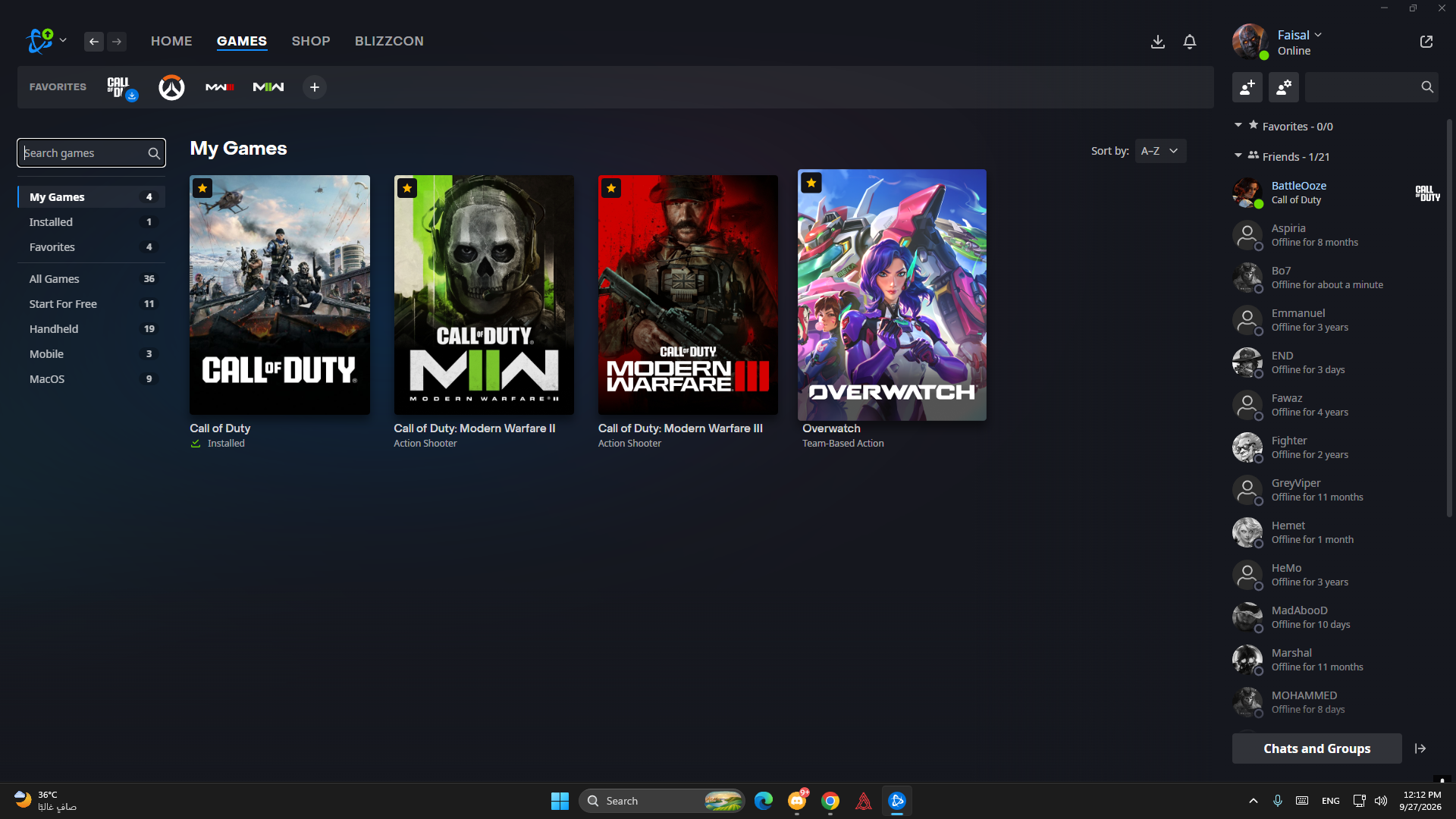
Task: Click the friends search magnifier icon
Action: pyautogui.click(x=1427, y=87)
